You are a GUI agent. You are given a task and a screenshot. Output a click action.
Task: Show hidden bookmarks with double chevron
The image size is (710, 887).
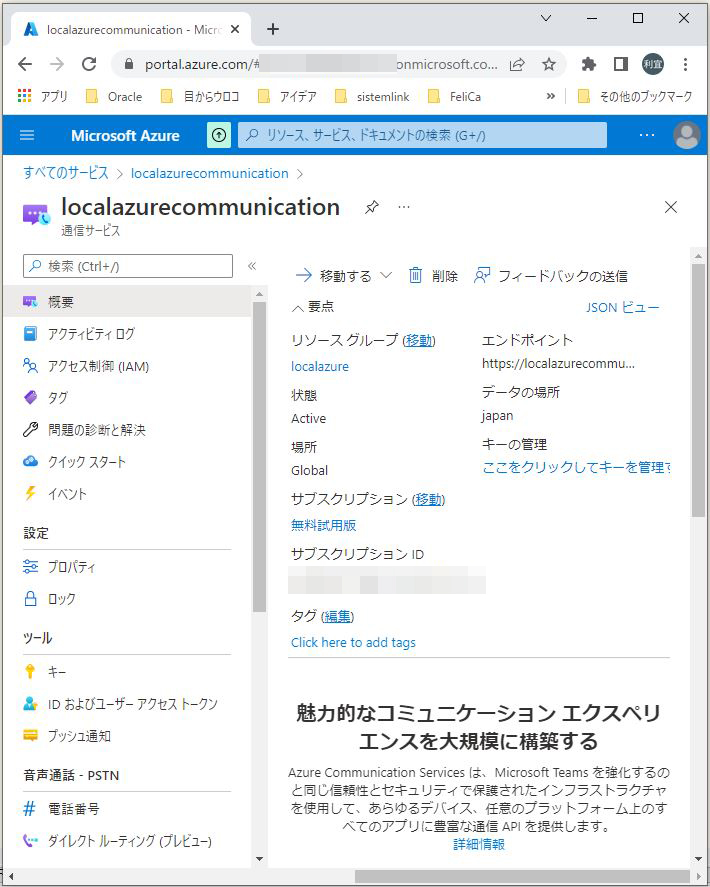coord(550,96)
